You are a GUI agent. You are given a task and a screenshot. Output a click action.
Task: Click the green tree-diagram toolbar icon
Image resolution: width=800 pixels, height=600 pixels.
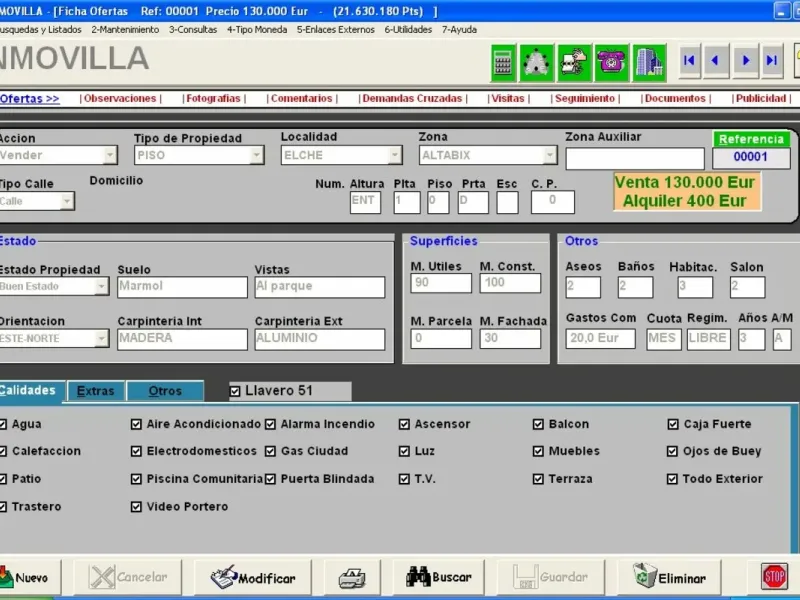[536, 63]
